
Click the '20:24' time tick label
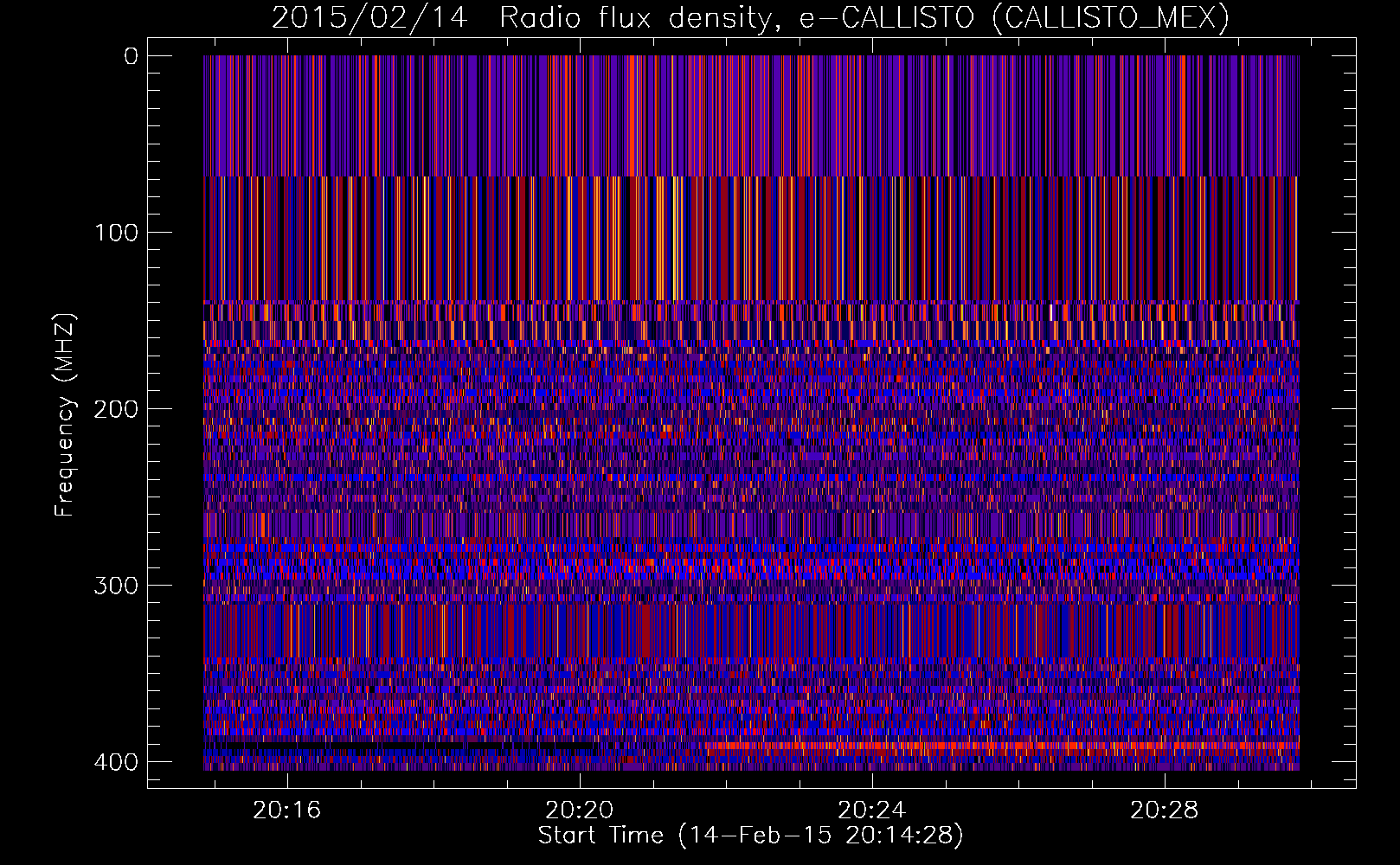pyautogui.click(x=872, y=811)
